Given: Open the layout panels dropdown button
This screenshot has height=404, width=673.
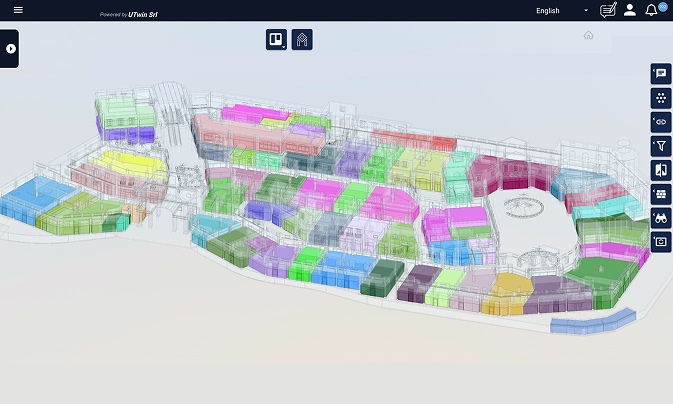Looking at the screenshot, I should [275, 40].
